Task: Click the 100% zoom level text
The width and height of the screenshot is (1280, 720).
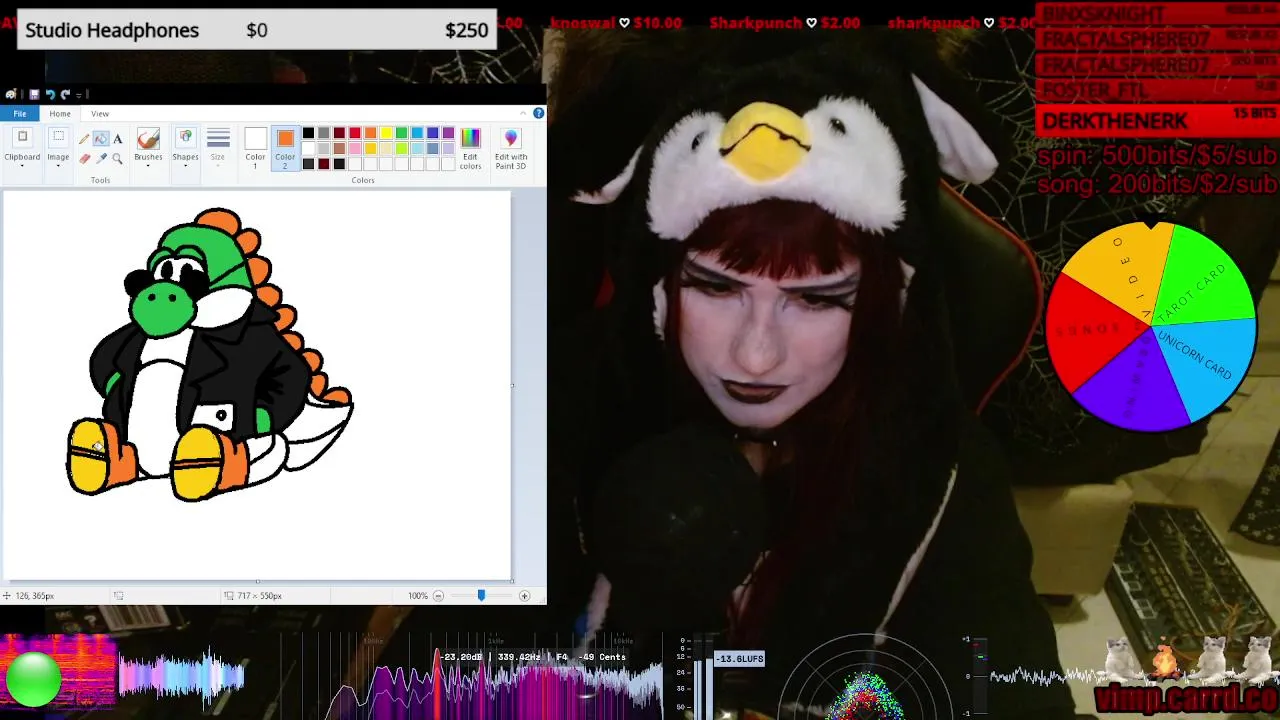Action: (x=418, y=596)
